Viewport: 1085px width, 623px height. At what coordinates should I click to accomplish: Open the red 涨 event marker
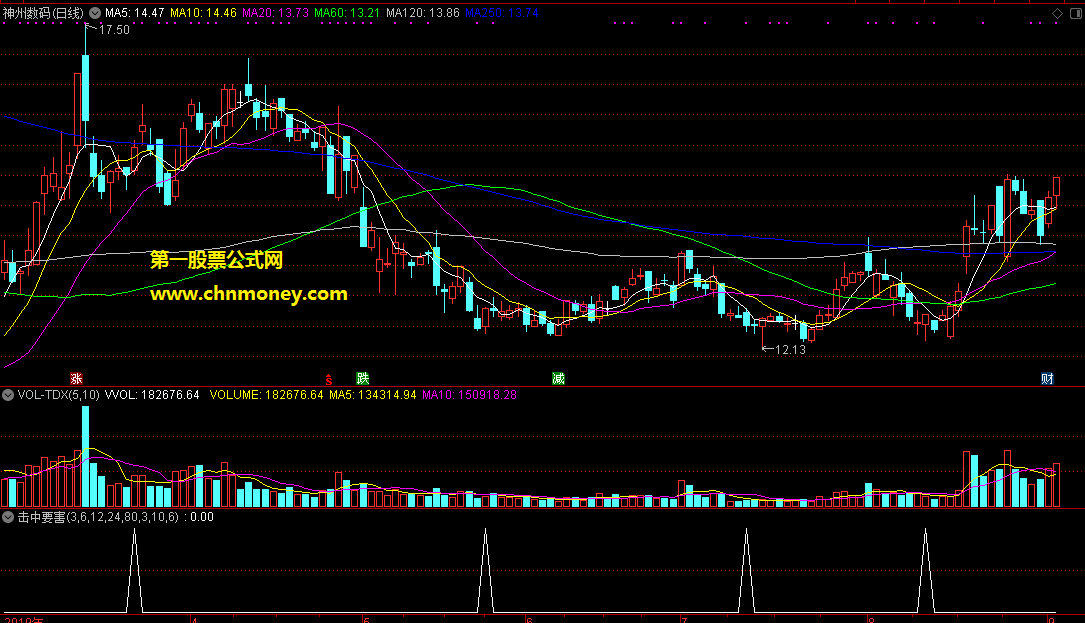pos(76,379)
